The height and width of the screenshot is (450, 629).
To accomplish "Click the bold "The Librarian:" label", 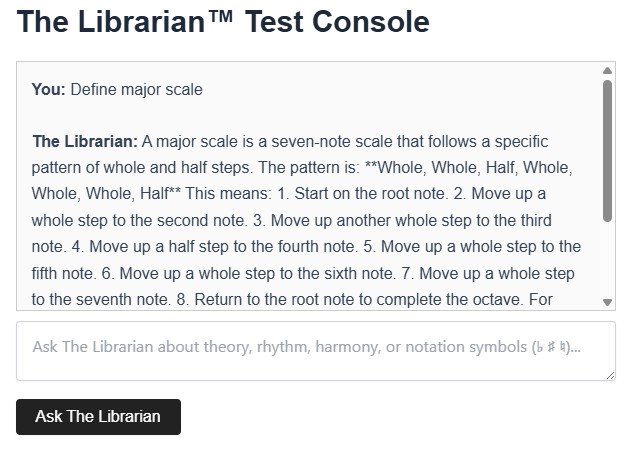I will click(84, 142).
